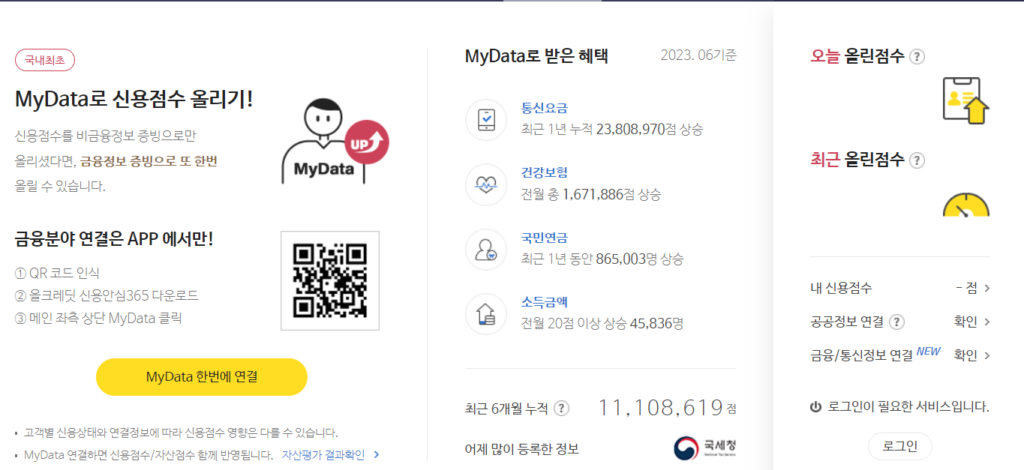
Task: Click the QR code image
Action: pyautogui.click(x=329, y=281)
